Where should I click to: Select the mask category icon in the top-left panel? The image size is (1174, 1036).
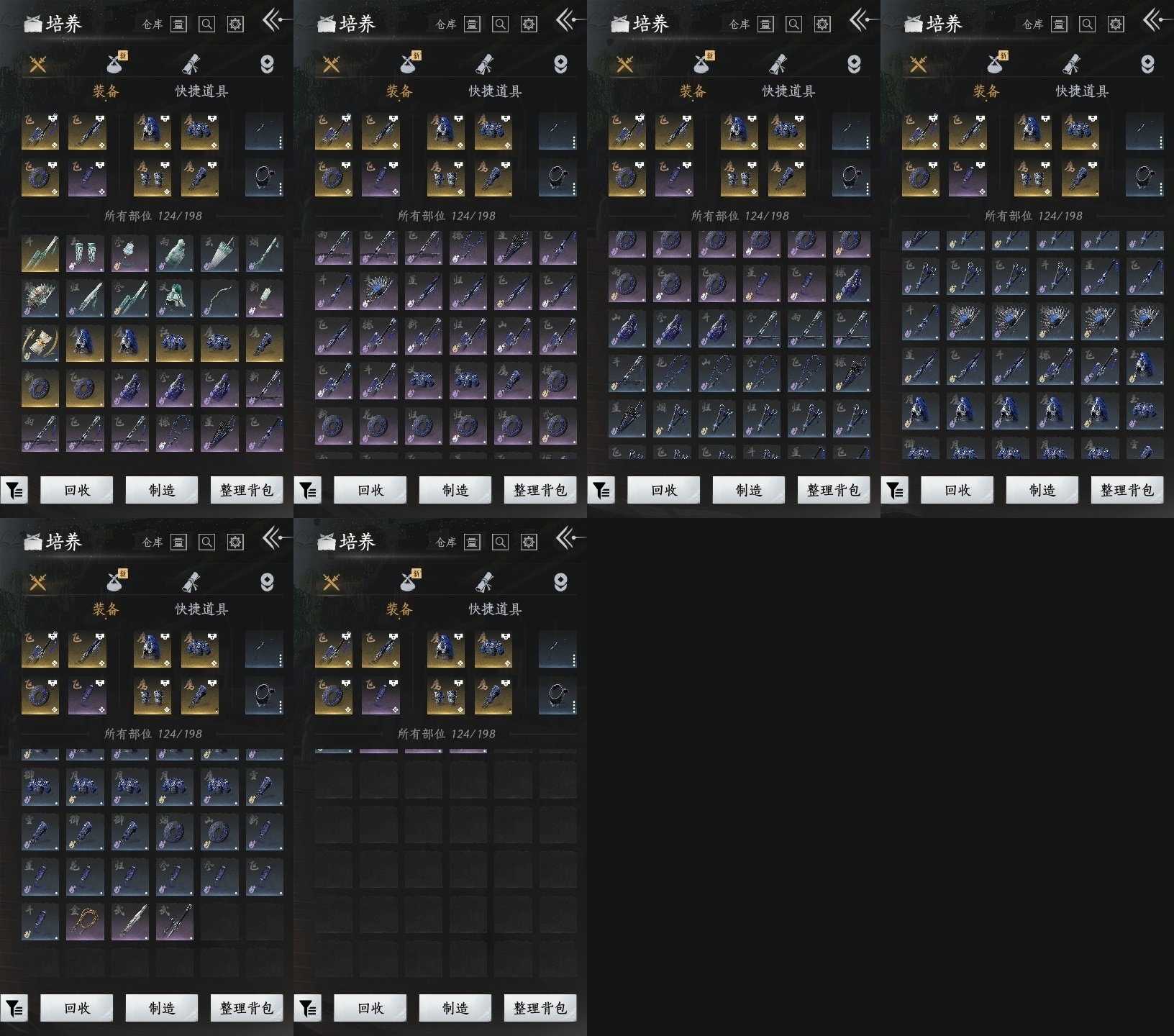267,65
